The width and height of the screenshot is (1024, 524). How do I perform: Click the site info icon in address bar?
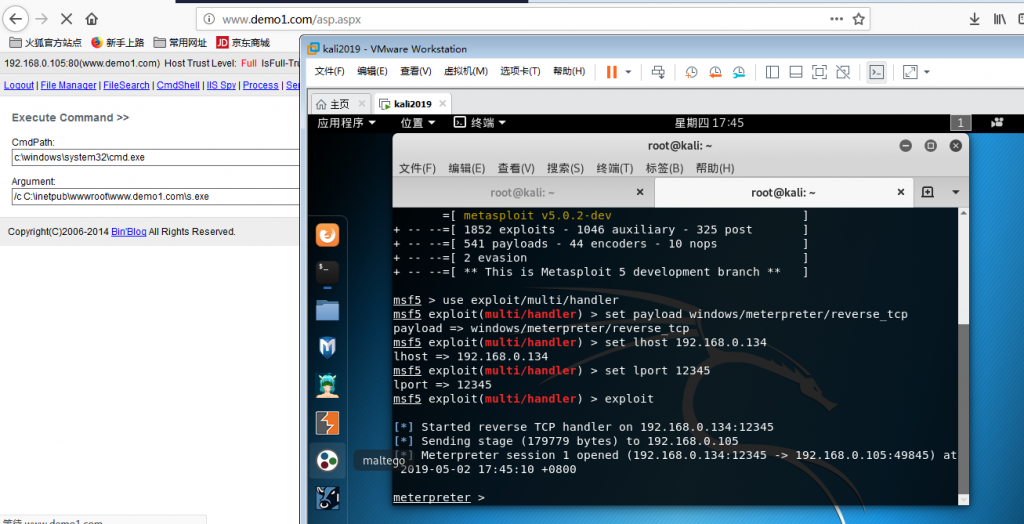point(208,19)
